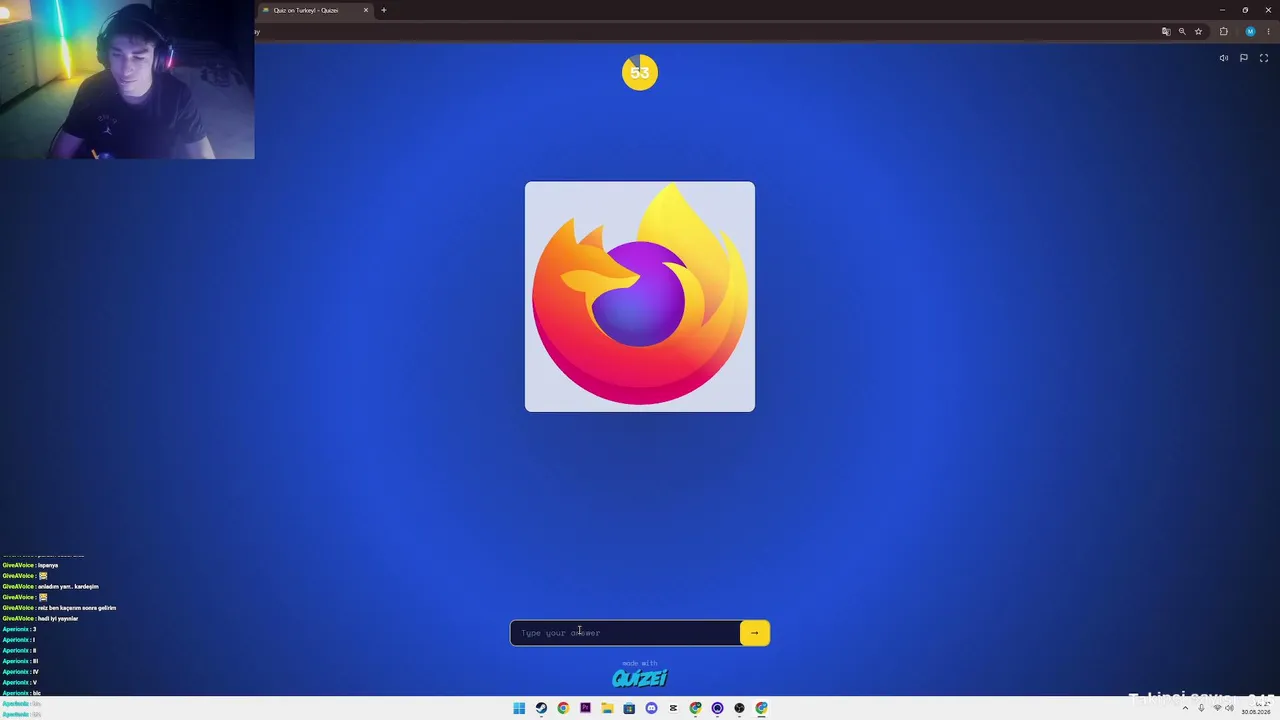Open the Windows Start menu
Viewport: 1280px width, 720px height.
point(519,708)
